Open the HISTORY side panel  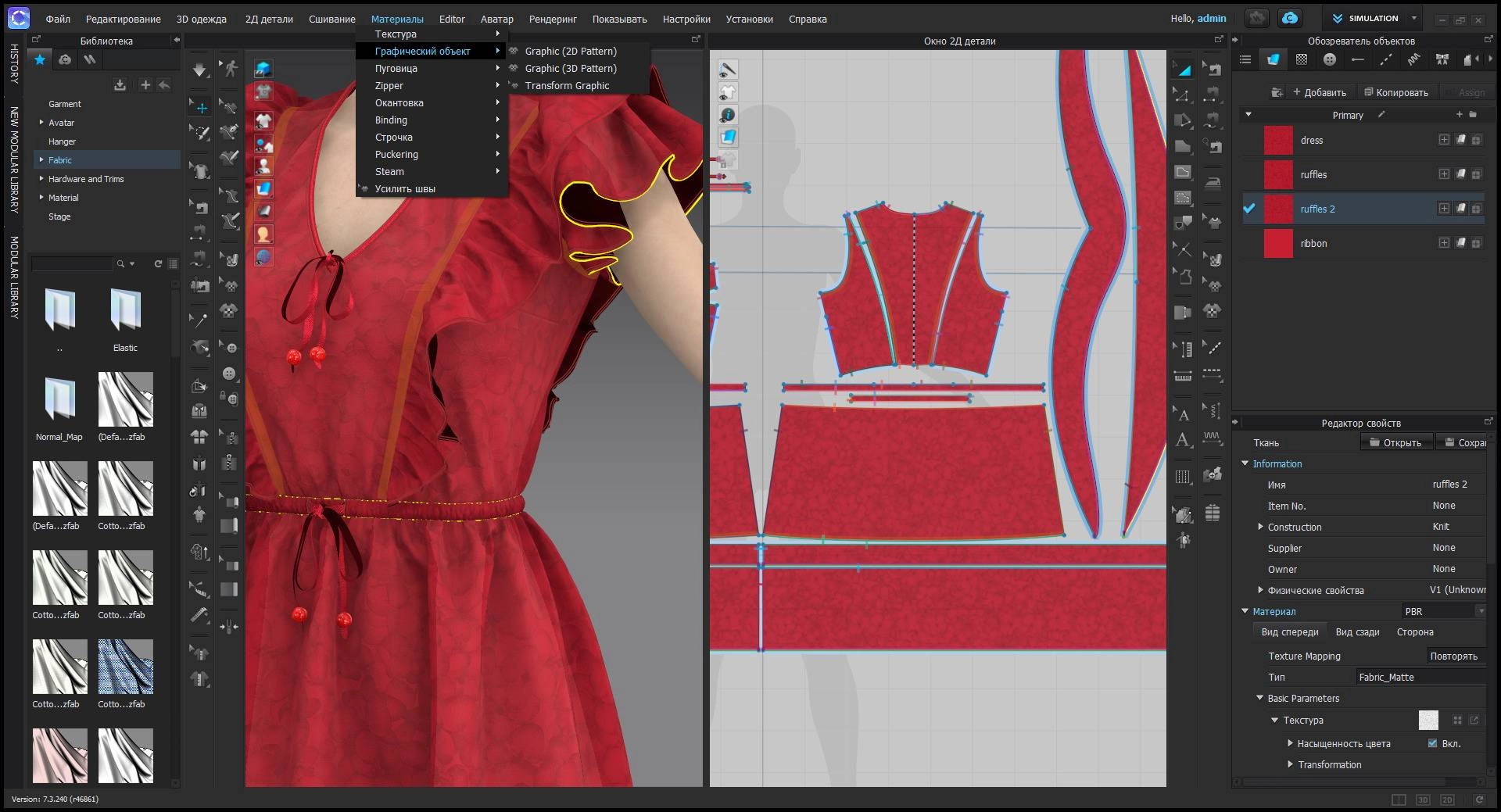[14, 64]
